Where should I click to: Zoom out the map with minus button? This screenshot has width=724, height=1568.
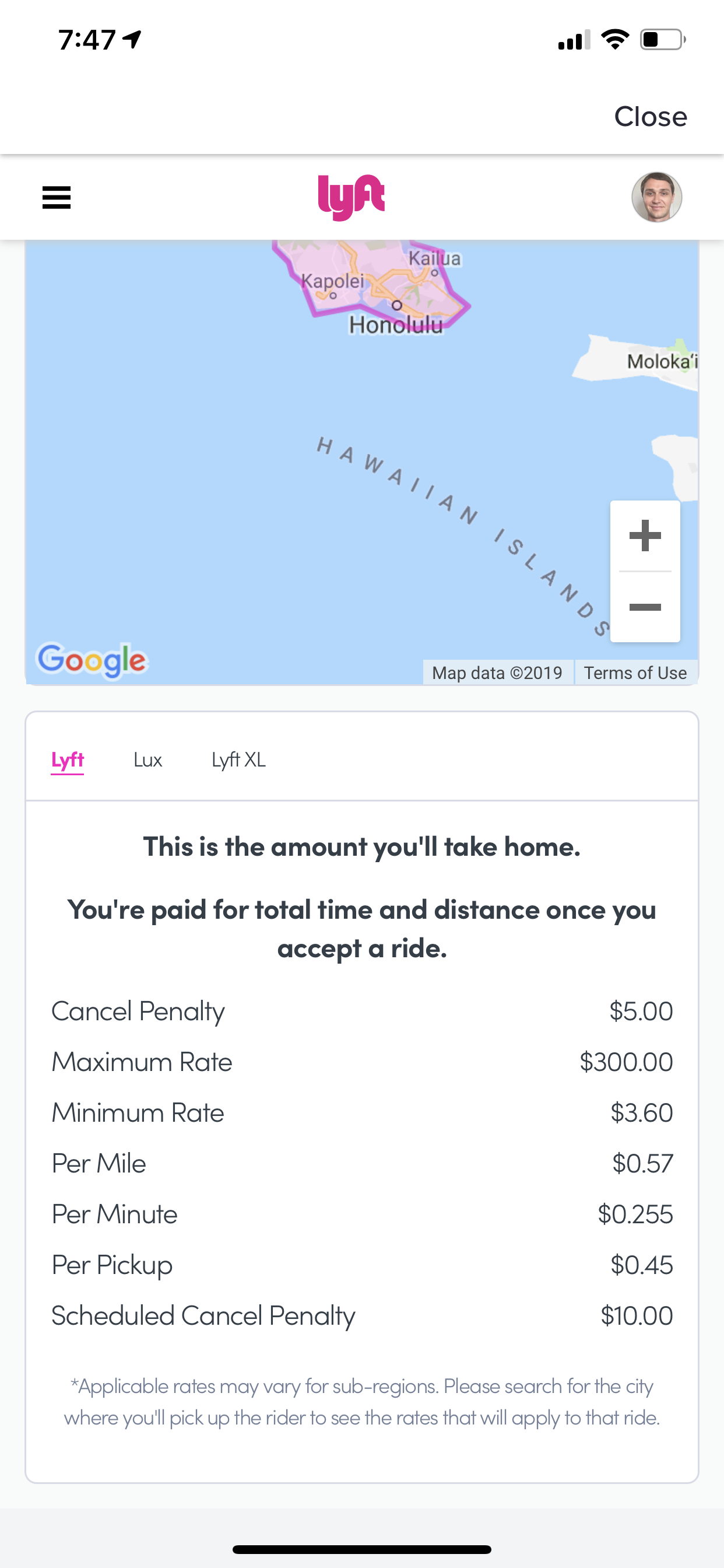tap(645, 607)
